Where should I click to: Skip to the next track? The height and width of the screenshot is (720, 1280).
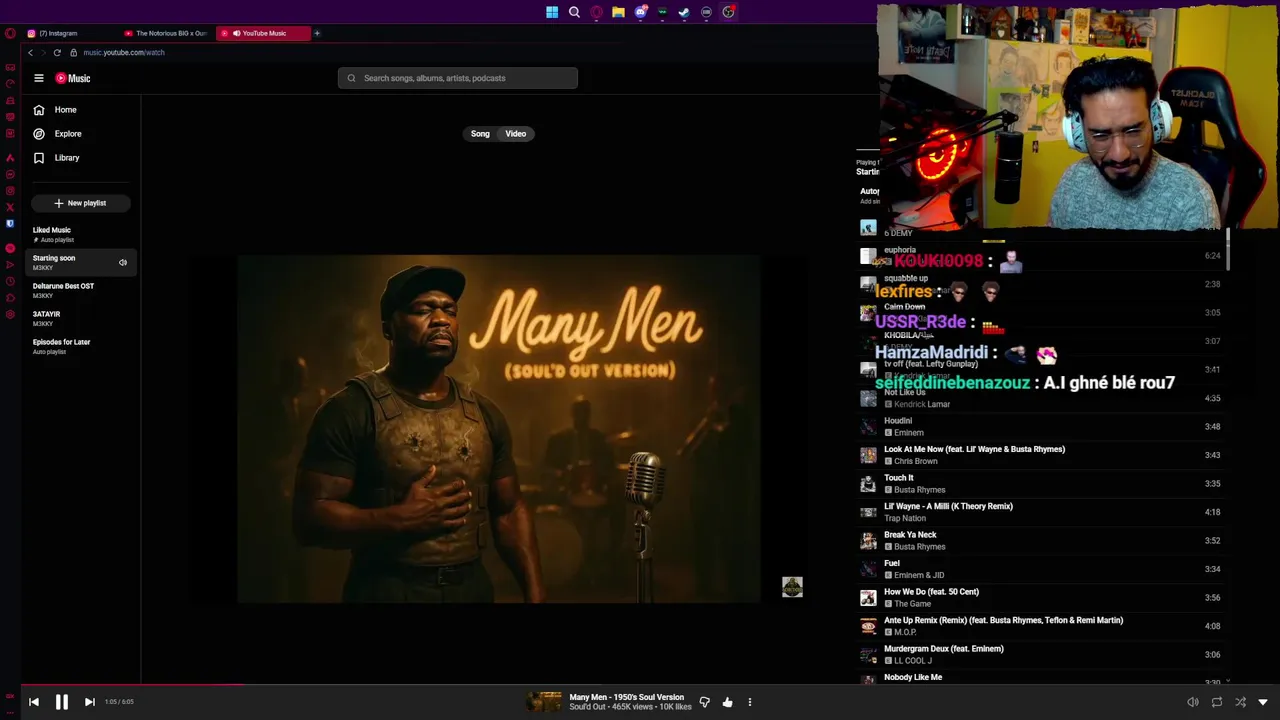(89, 702)
